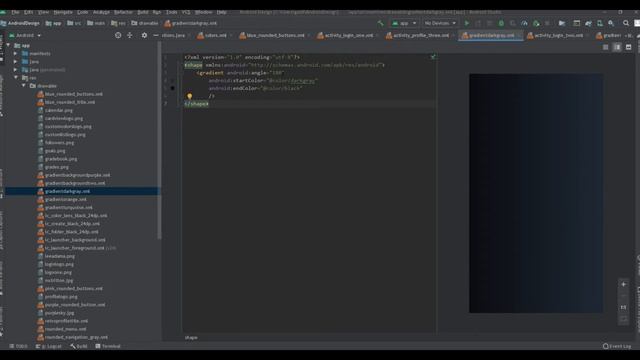Click the yellow lightbulb intention icon
This screenshot has height=360, width=640.
[189, 96]
